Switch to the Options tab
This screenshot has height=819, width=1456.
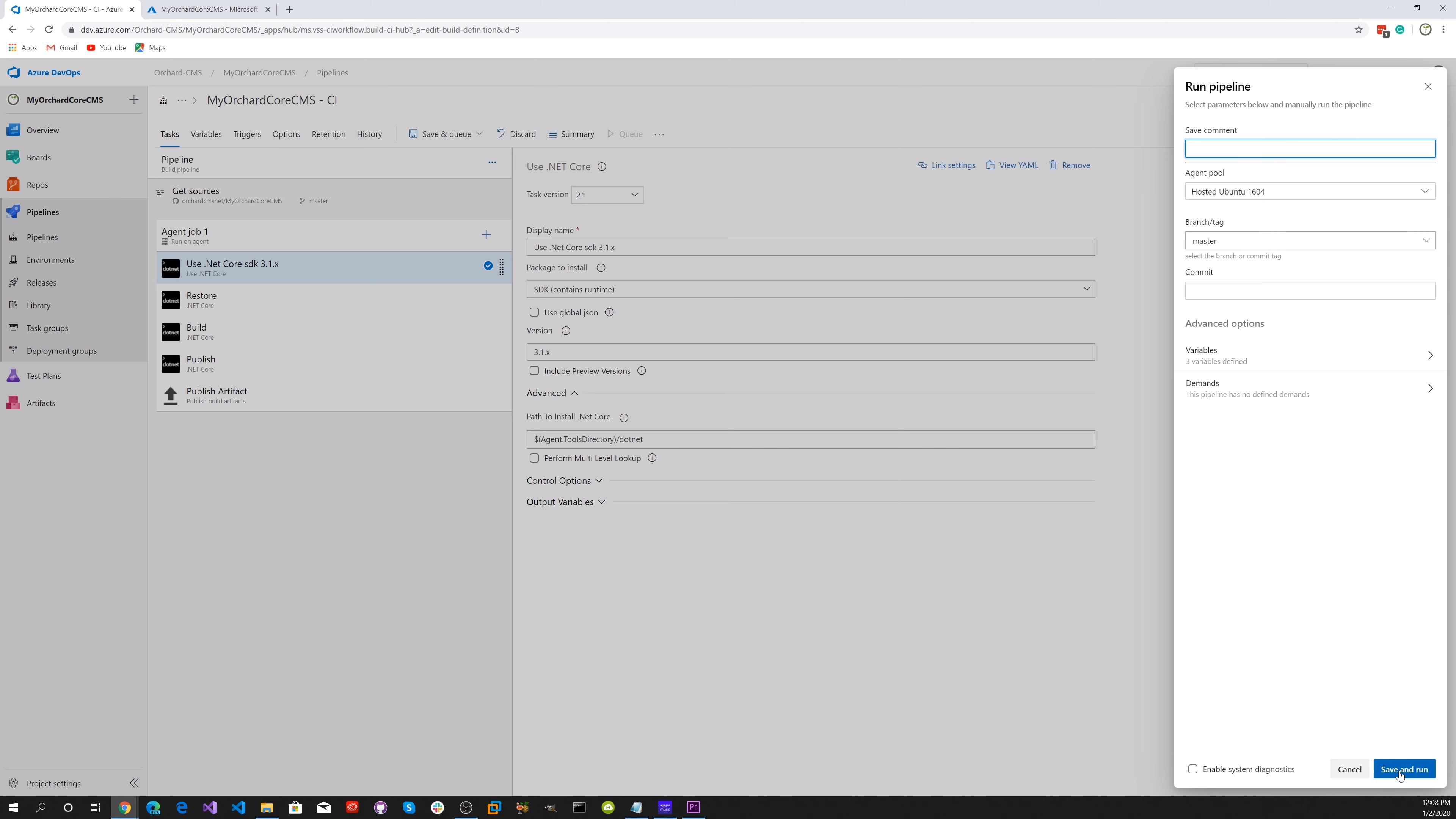click(x=286, y=134)
